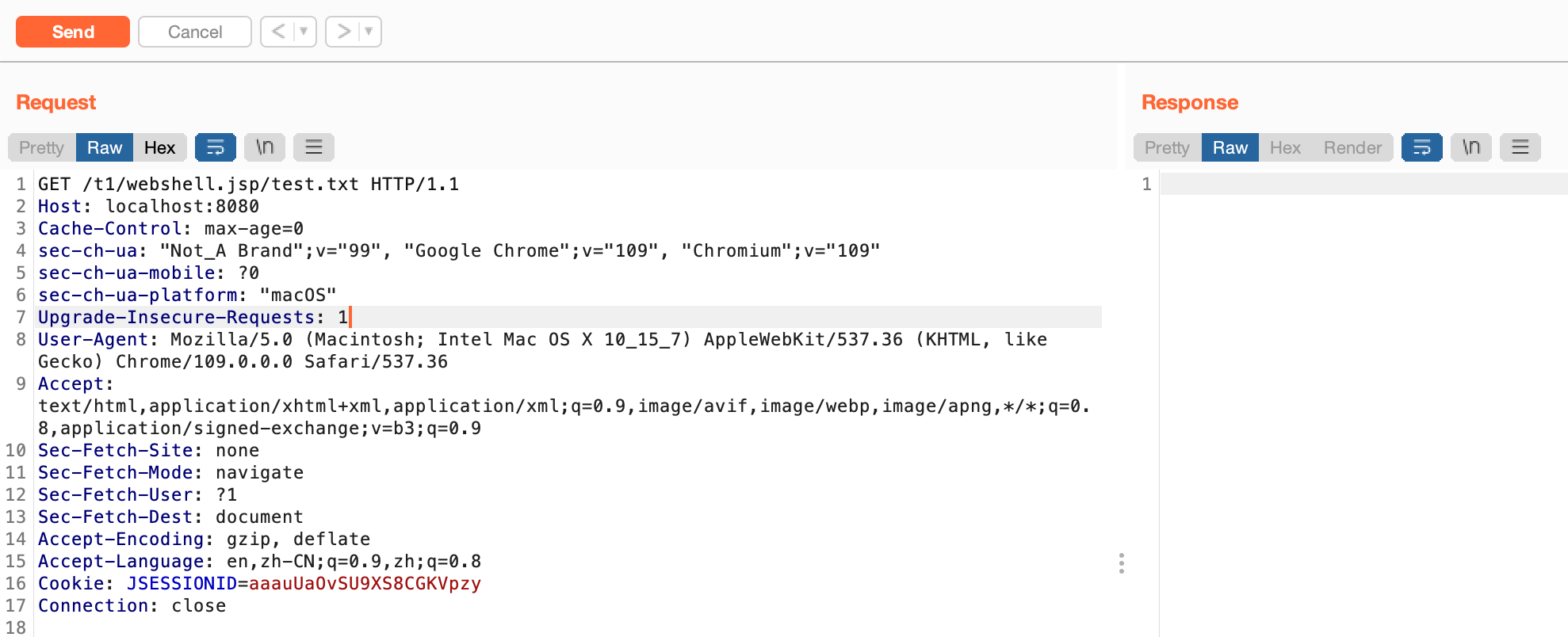This screenshot has height=637, width=1568.
Task: Click the Response panel \n icon
Action: pos(1471,147)
